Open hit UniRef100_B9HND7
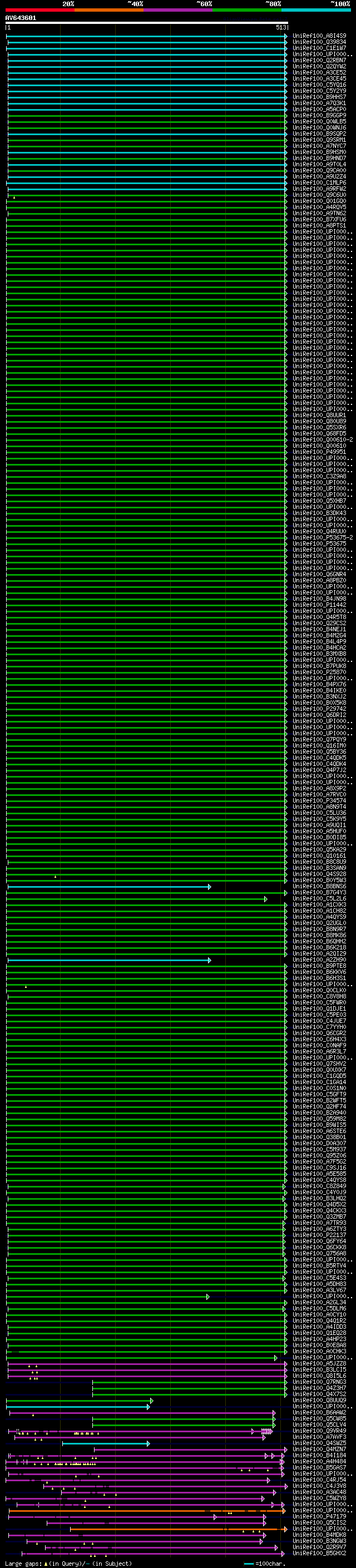Viewport: 356px width, 1568px height. 319,159
